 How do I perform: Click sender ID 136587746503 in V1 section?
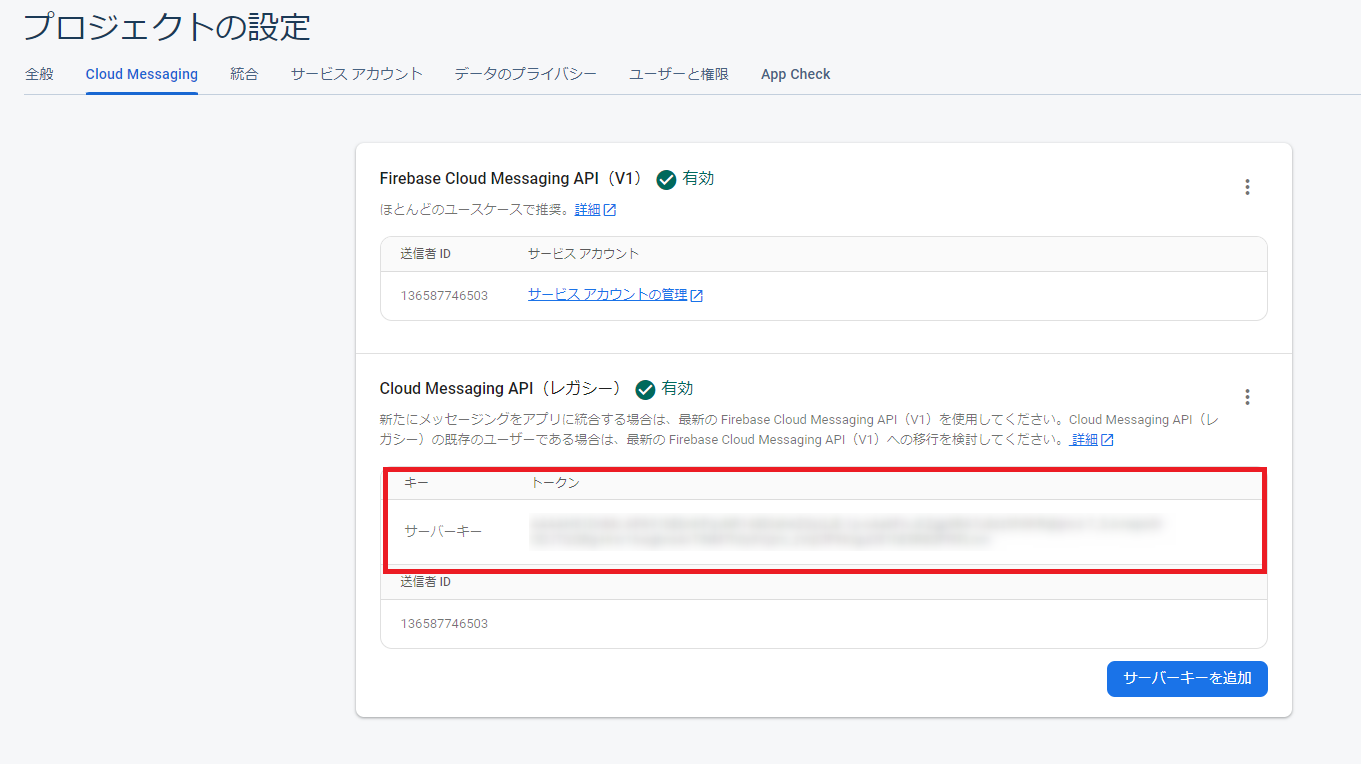click(x=444, y=296)
